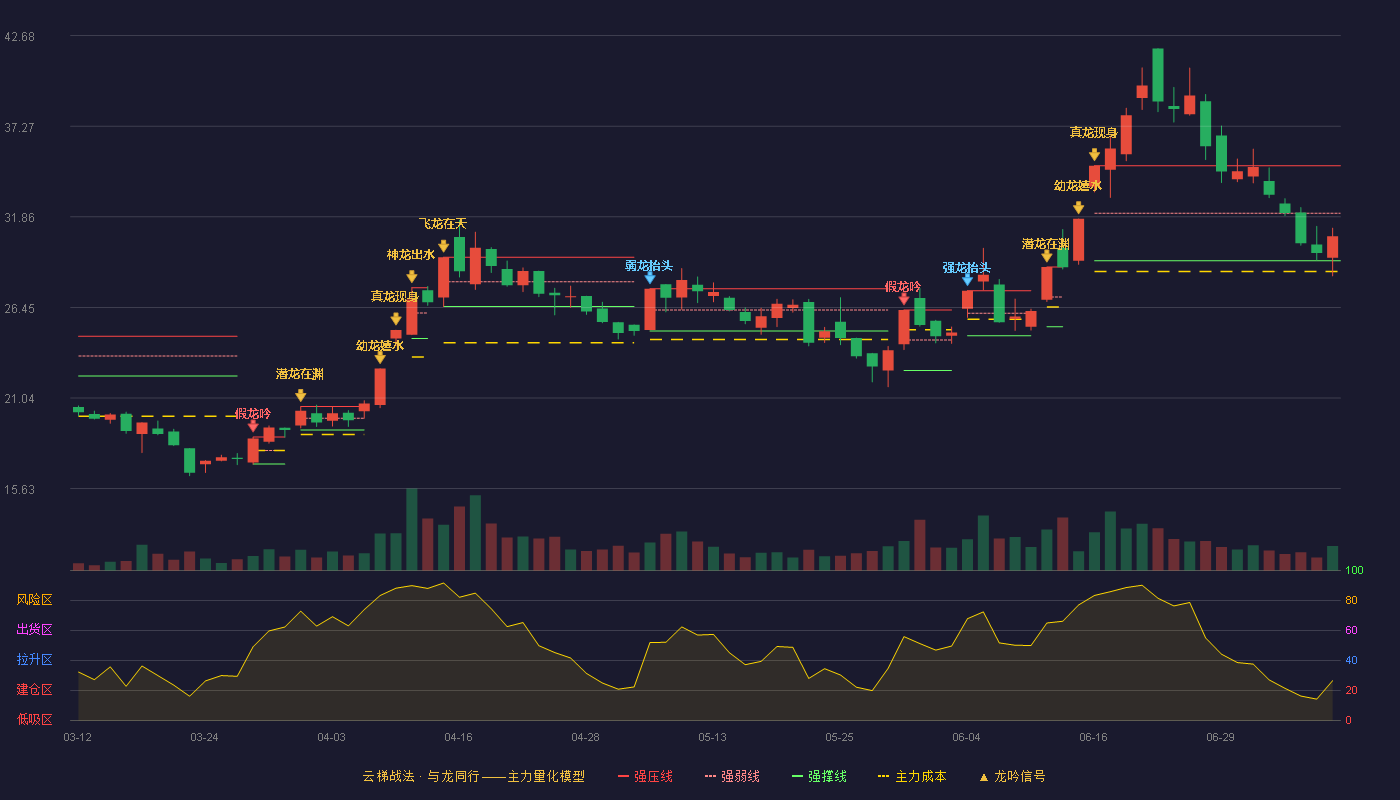Select the June 强龙抬头 blue arrow
Image resolution: width=1400 pixels, height=800 pixels.
967,280
